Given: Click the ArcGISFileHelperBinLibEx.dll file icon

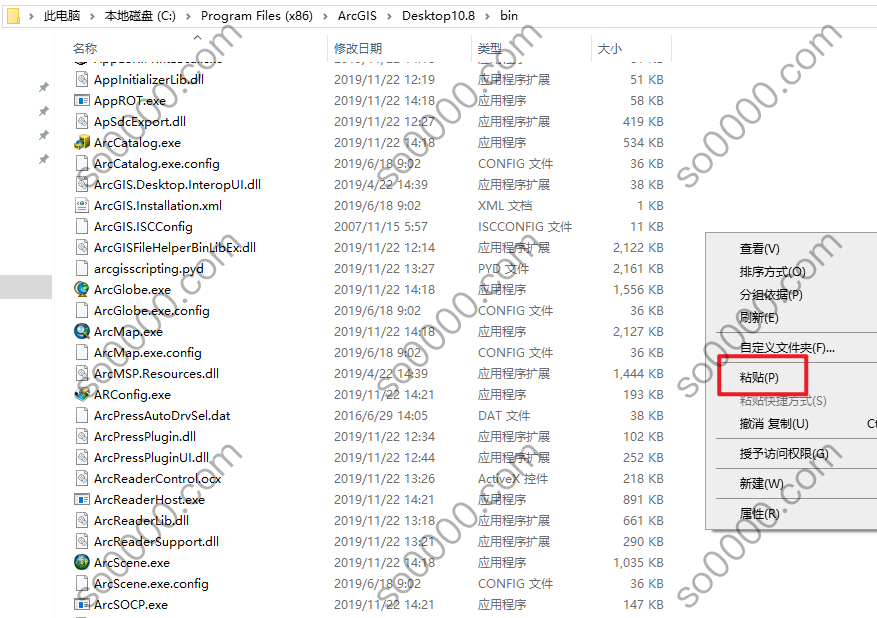Looking at the screenshot, I should pyautogui.click(x=82, y=247).
